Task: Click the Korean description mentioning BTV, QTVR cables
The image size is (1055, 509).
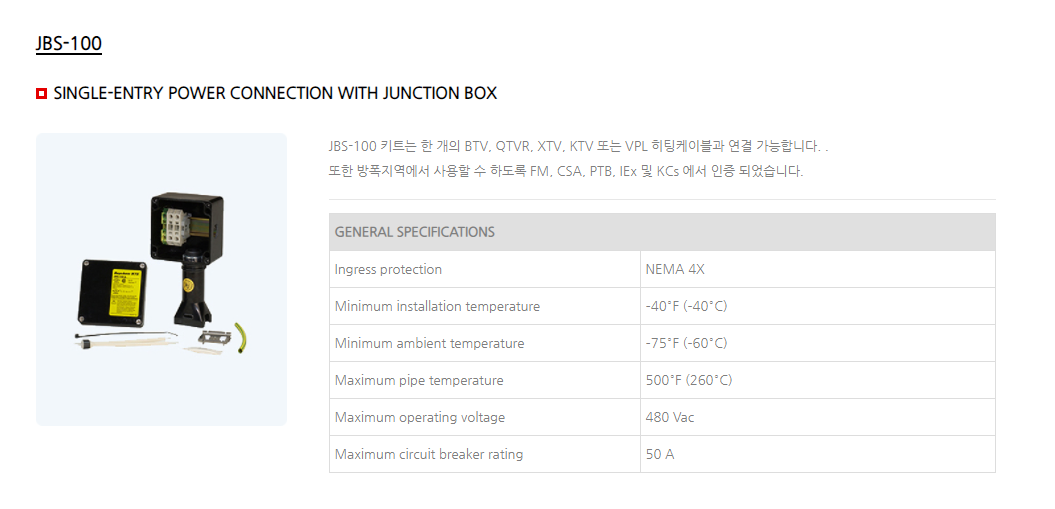Action: 578,147
